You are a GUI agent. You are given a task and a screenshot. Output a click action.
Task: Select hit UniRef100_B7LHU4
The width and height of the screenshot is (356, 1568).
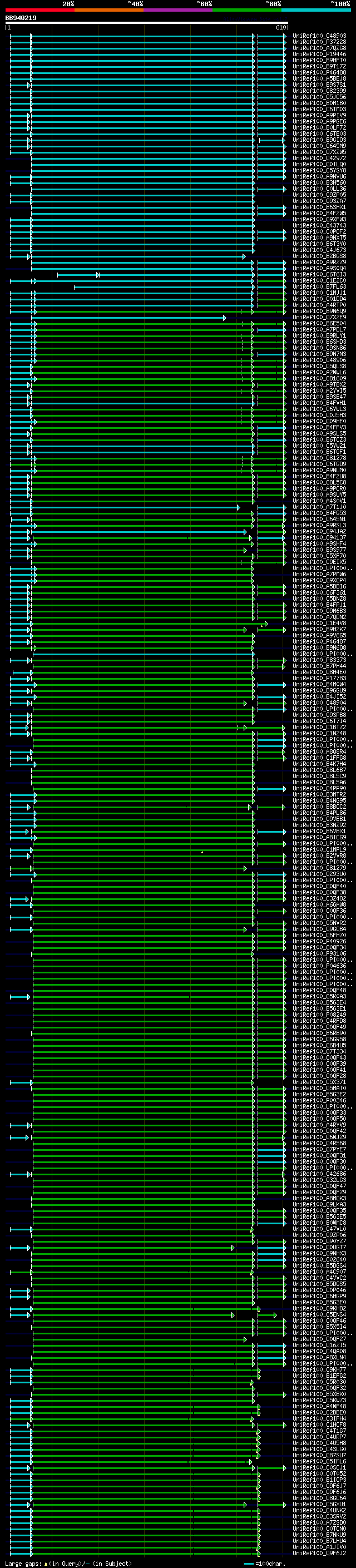coord(319,1541)
